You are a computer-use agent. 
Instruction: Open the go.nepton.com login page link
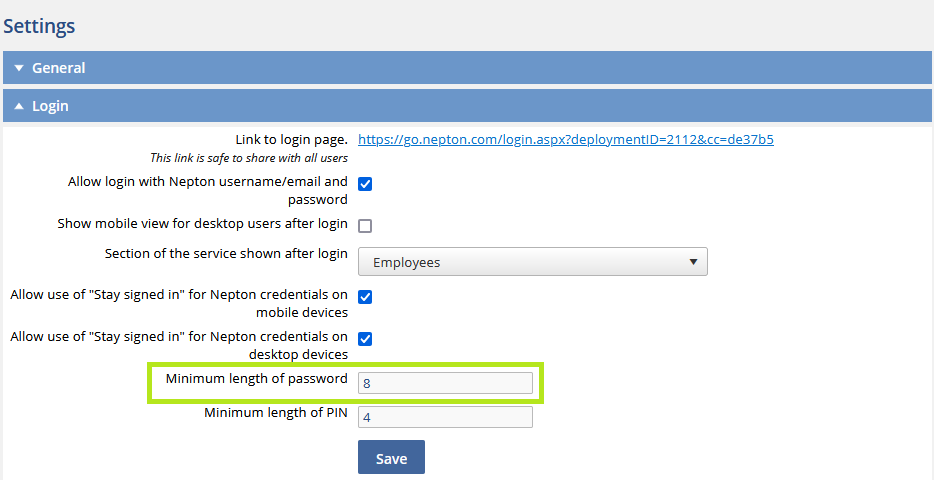point(566,140)
